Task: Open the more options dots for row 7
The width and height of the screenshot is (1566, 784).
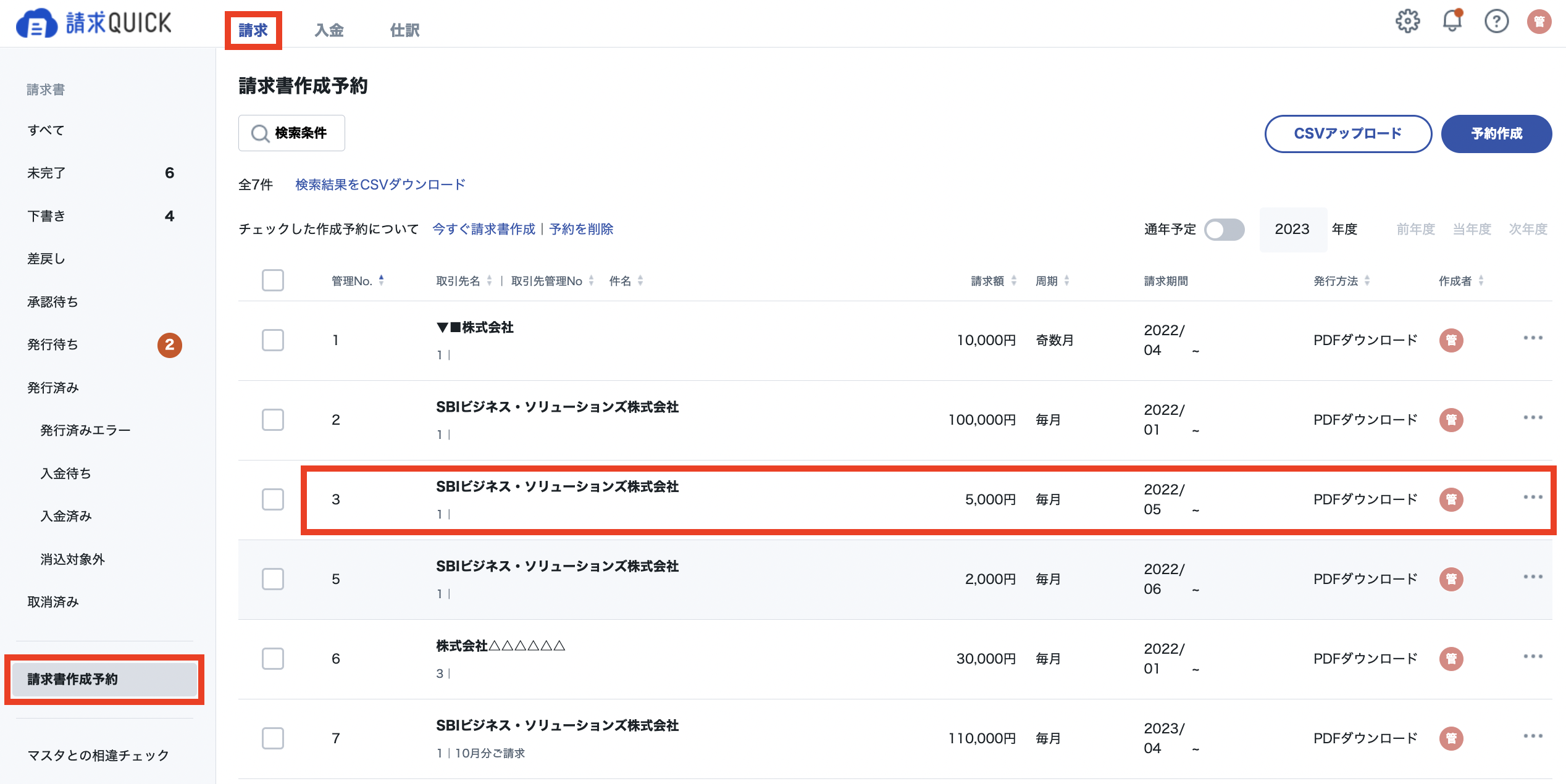Action: click(1533, 736)
